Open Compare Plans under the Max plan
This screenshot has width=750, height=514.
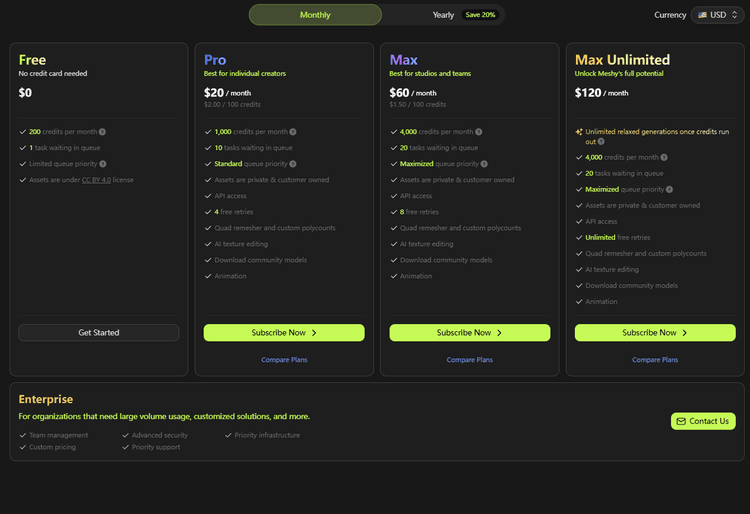click(x=469, y=360)
